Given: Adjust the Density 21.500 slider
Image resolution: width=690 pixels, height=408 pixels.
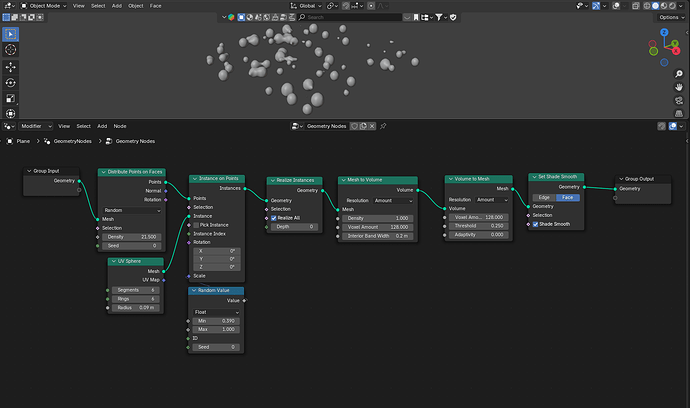Looking at the screenshot, I should click(x=132, y=237).
